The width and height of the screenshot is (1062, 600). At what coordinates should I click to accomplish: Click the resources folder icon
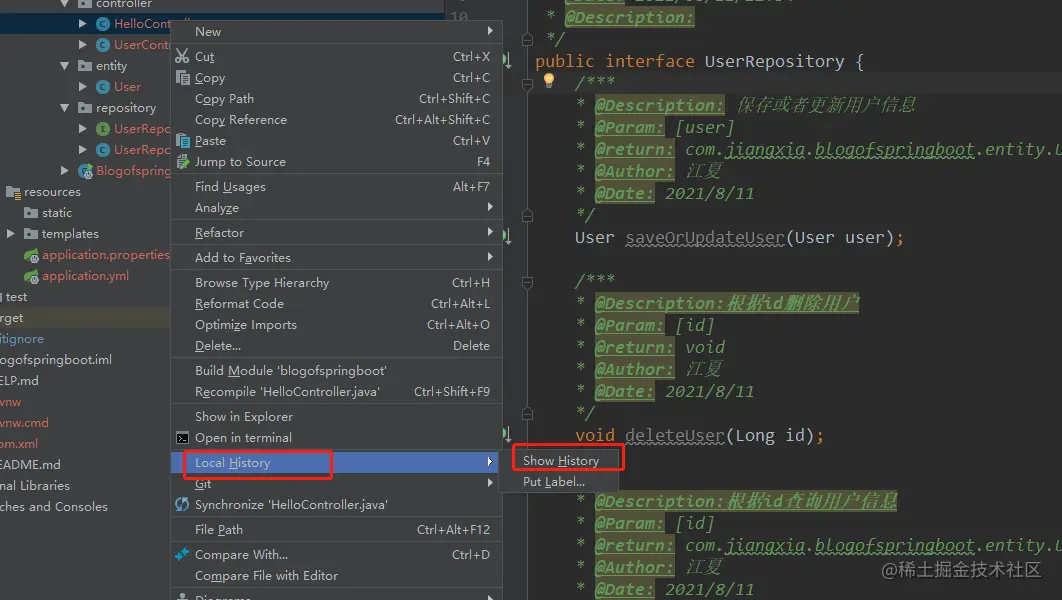13,192
